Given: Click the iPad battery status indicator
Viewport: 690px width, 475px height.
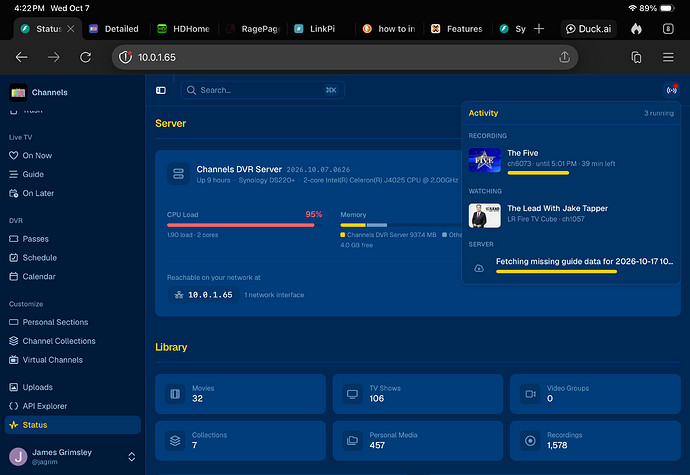Looking at the screenshot, I should 667,8.
